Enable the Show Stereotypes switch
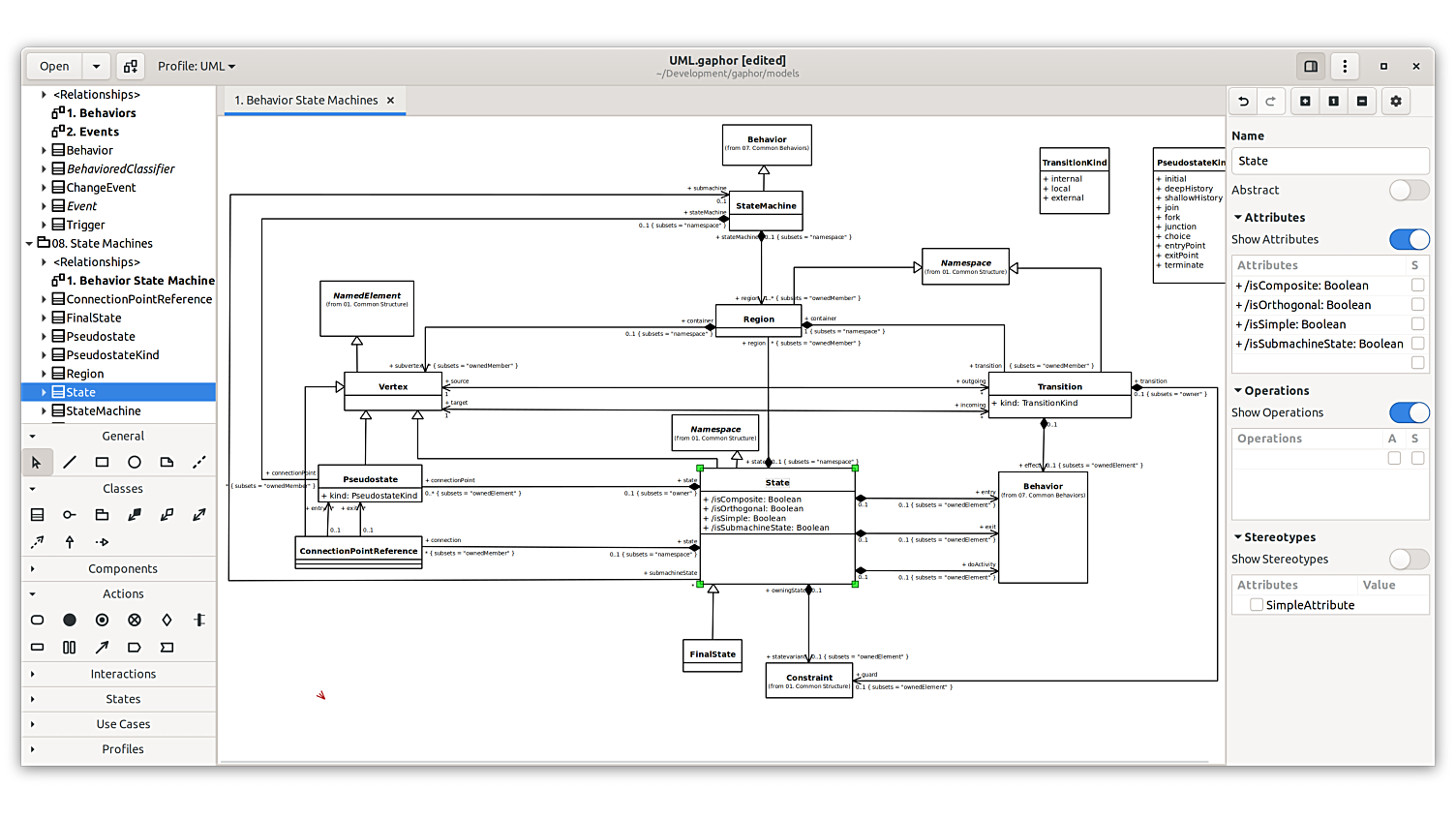This screenshot has width=1456, height=819. [1409, 560]
